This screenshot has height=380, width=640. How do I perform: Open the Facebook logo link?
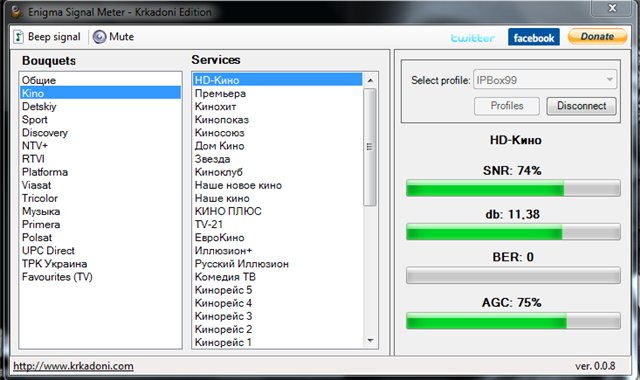pos(533,38)
